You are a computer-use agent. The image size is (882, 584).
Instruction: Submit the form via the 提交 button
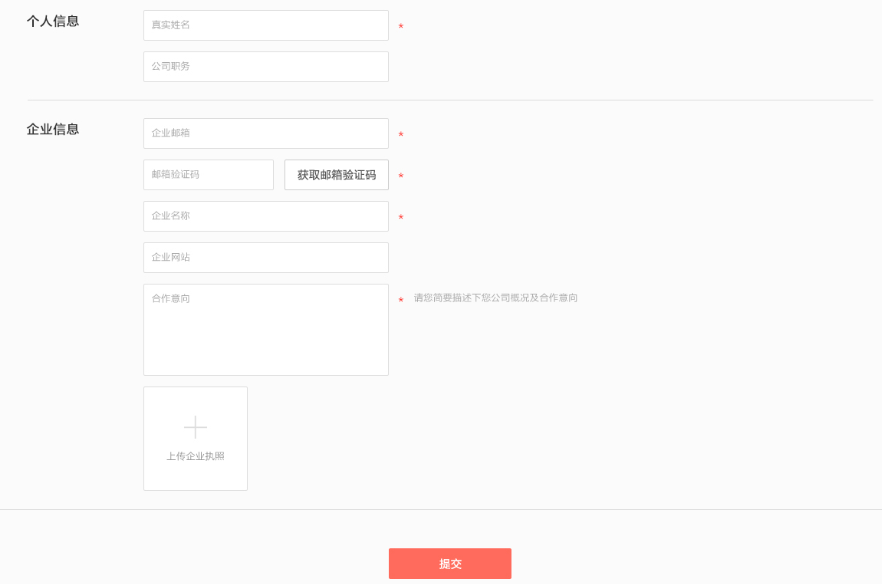[449, 563]
